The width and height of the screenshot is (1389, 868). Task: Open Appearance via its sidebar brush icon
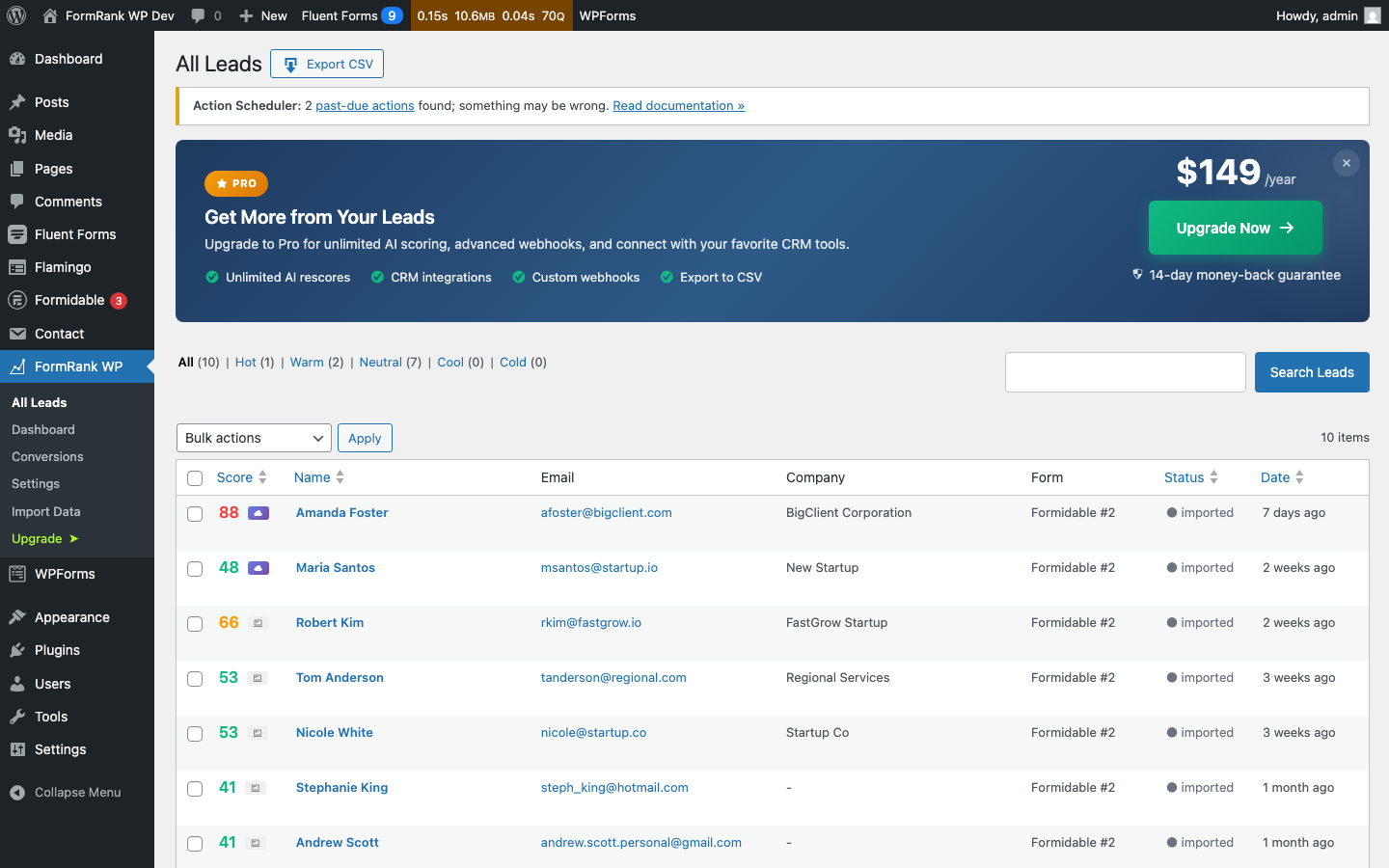(19, 617)
